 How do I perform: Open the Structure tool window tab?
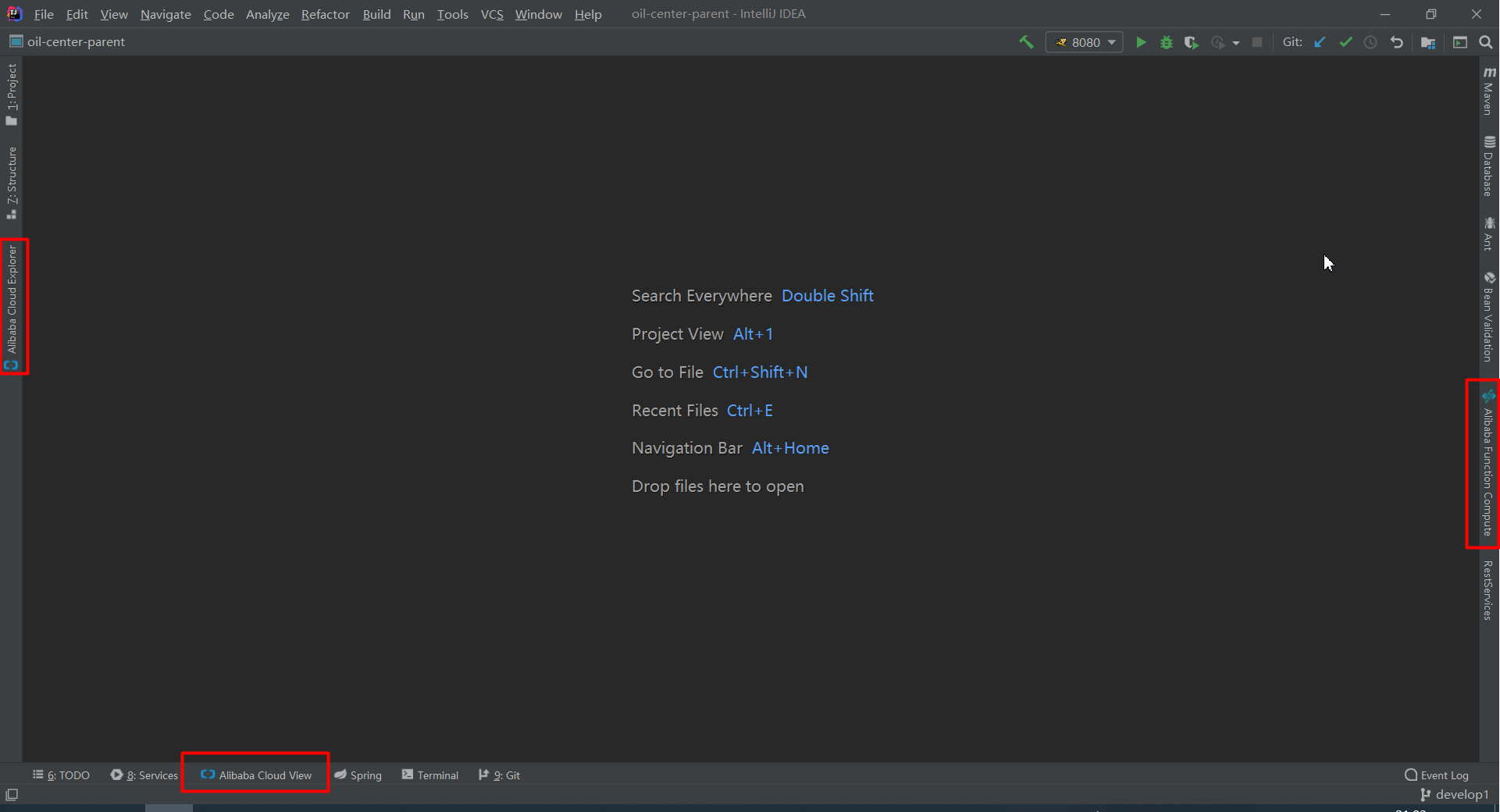click(x=12, y=183)
